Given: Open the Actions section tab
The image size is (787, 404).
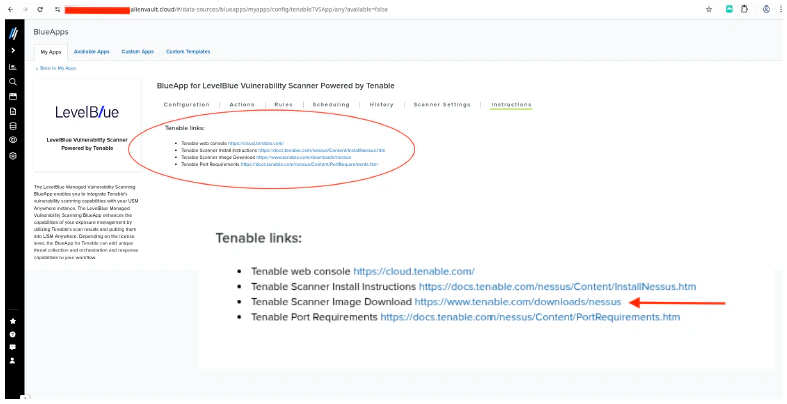Looking at the screenshot, I should coord(242,104).
